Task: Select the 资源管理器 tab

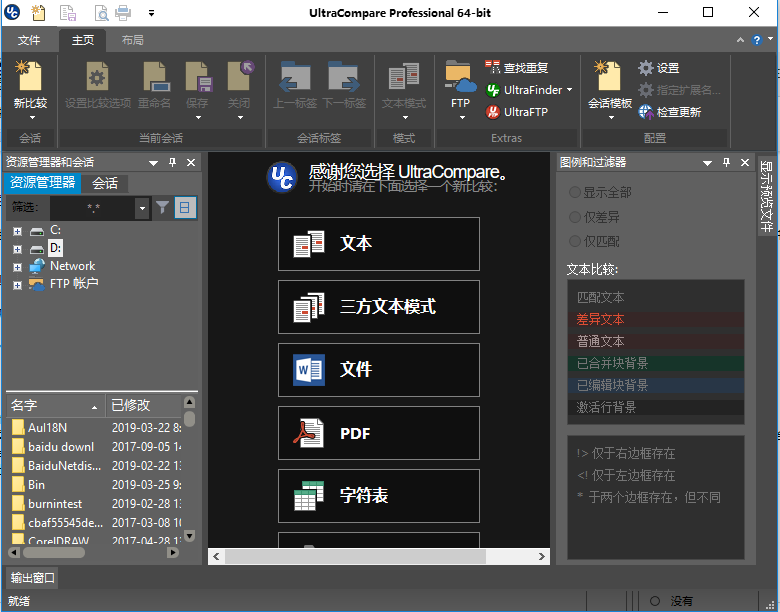Action: coord(42,183)
